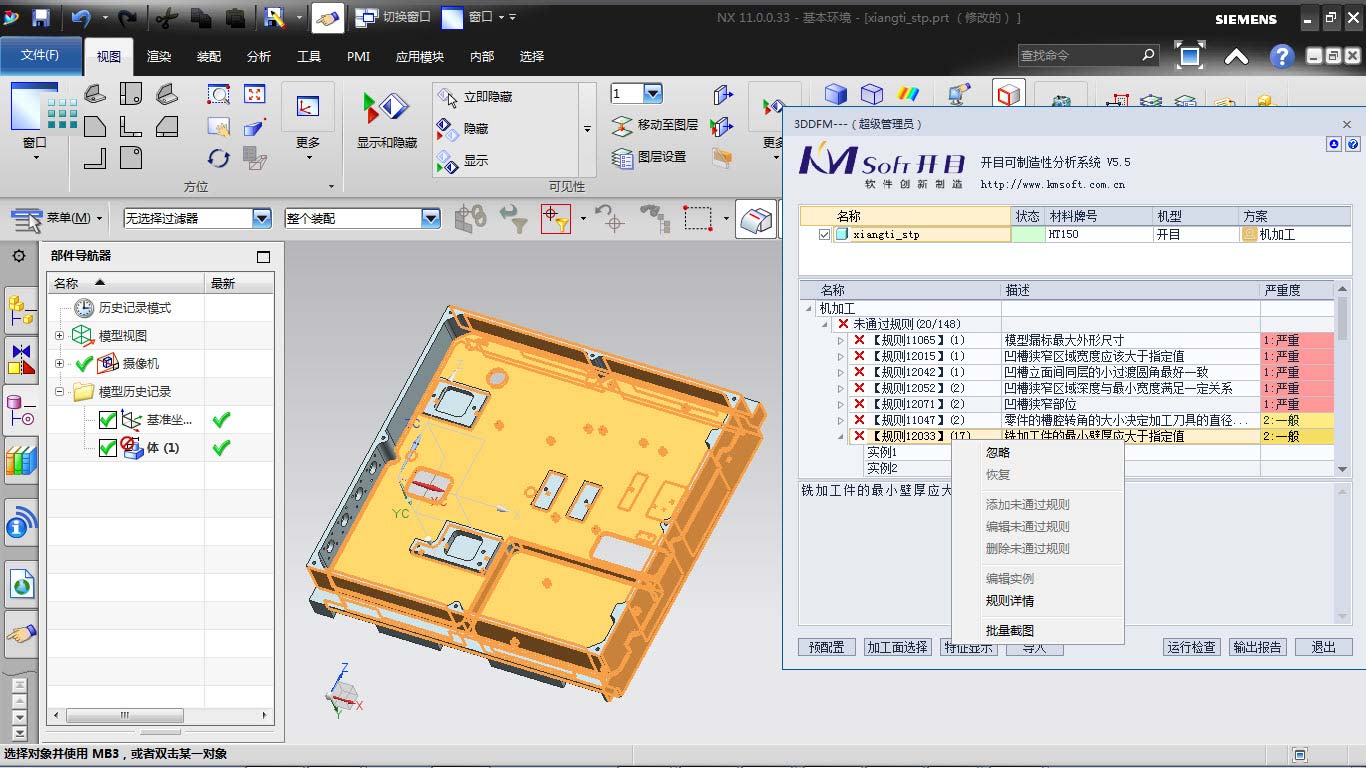Expand the 模型视图 tree node
The height and width of the screenshot is (768, 1366).
[59, 336]
